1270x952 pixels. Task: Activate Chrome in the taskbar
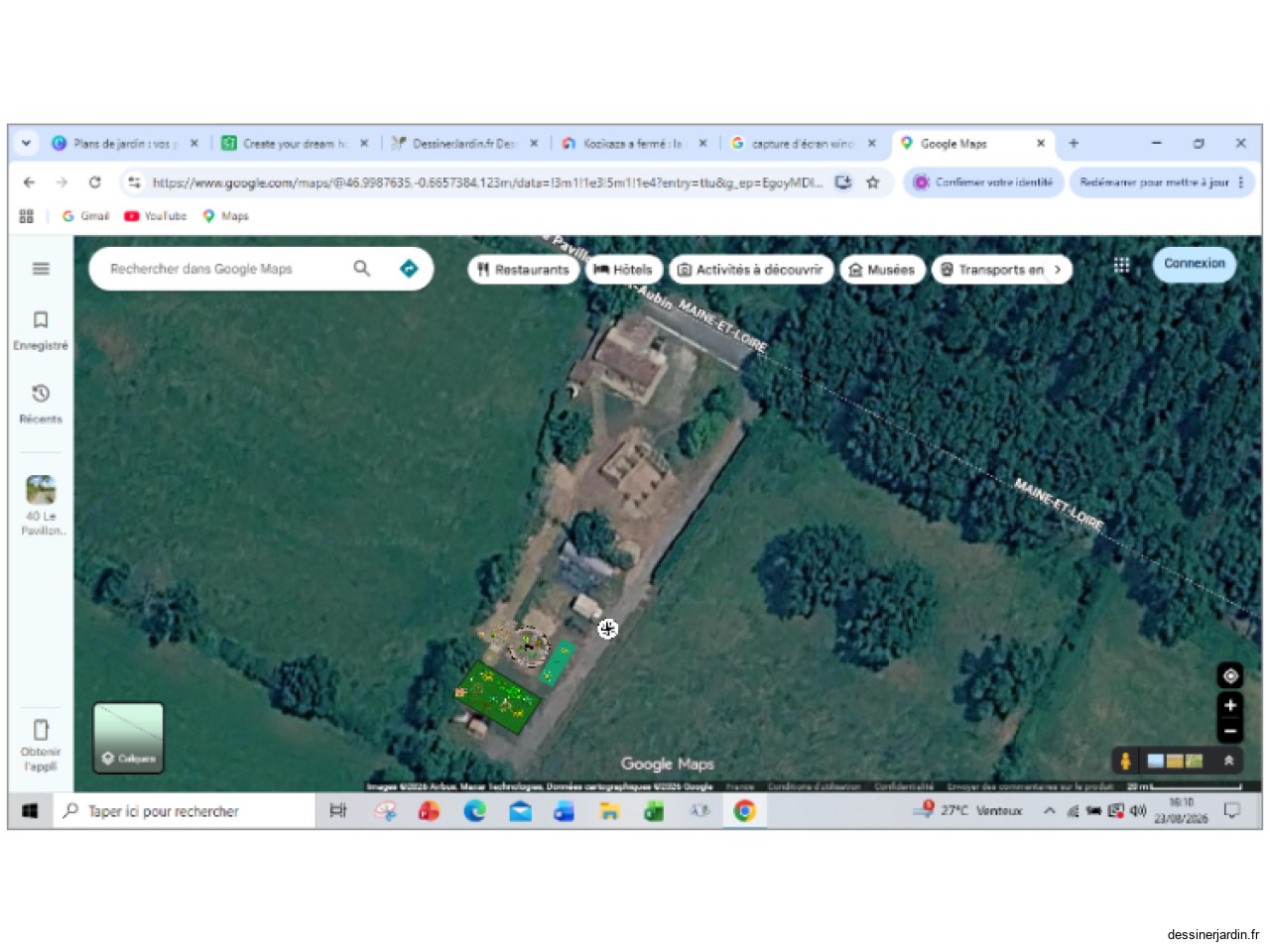pyautogui.click(x=744, y=811)
